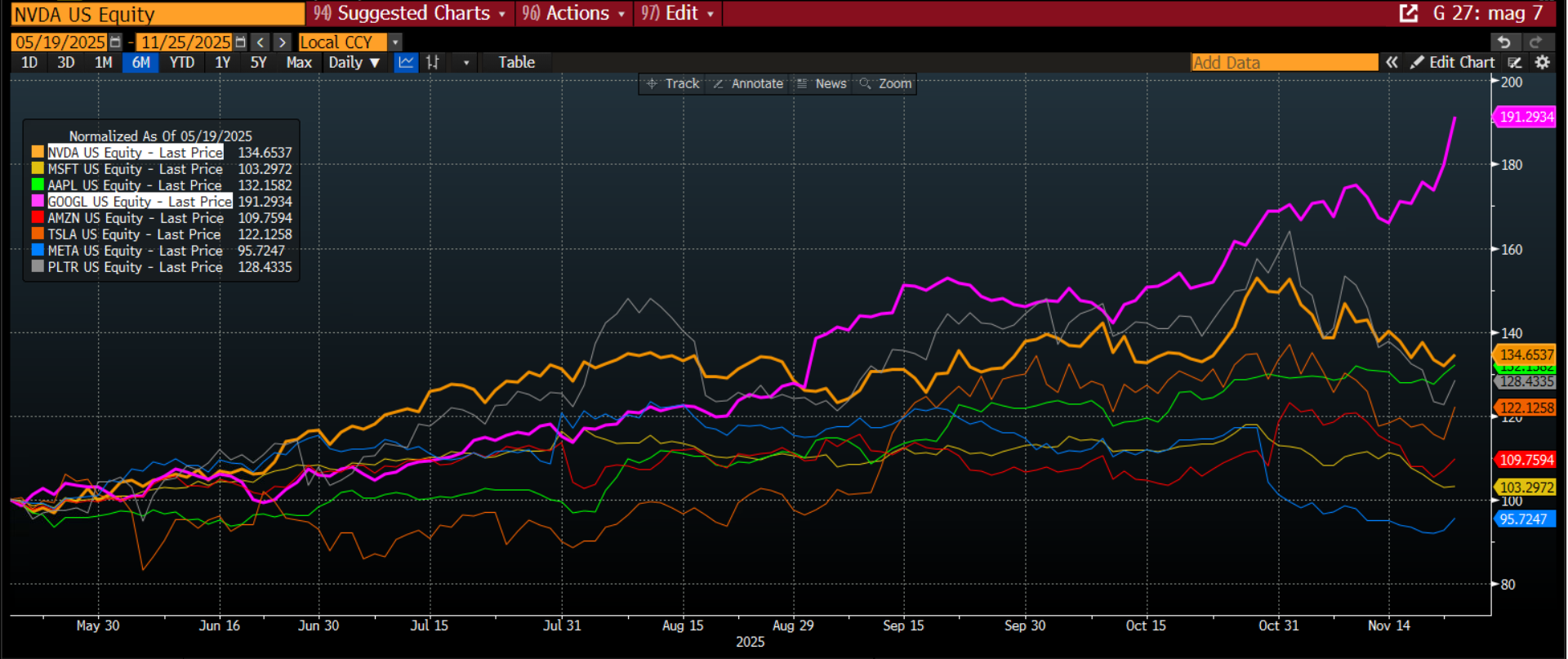Expand the chart type options arrow
This screenshot has width=1568, height=659.
click(x=465, y=62)
